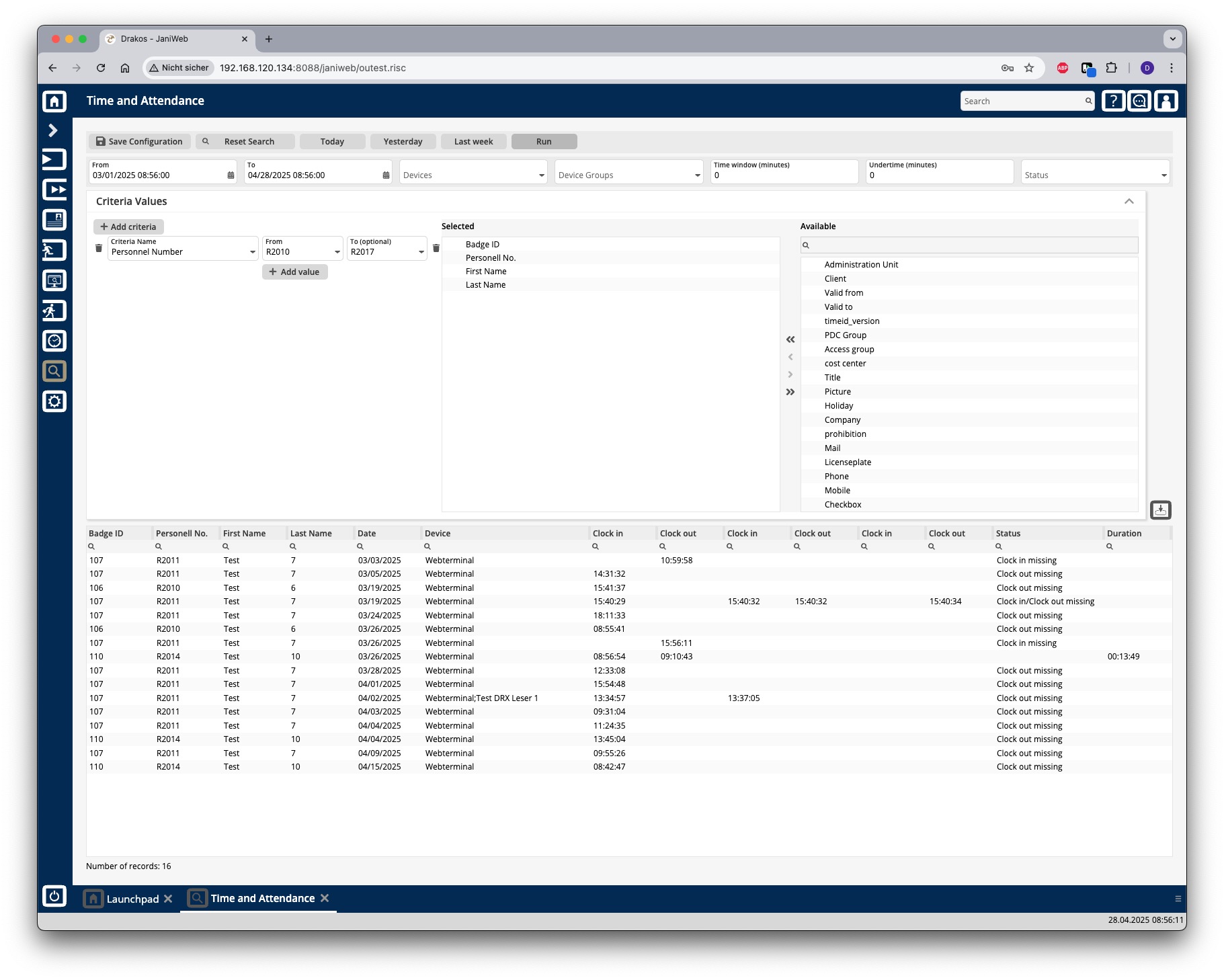Click the single left arrow transfer button
The image size is (1224, 980).
(790, 357)
